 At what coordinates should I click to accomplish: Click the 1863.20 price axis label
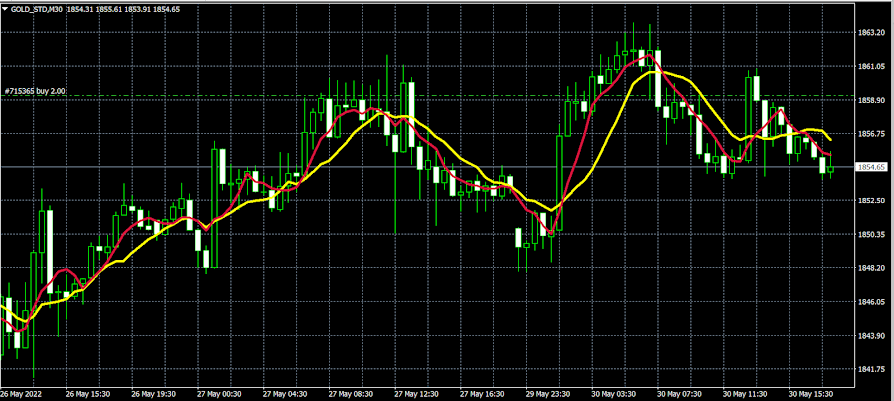tap(871, 33)
